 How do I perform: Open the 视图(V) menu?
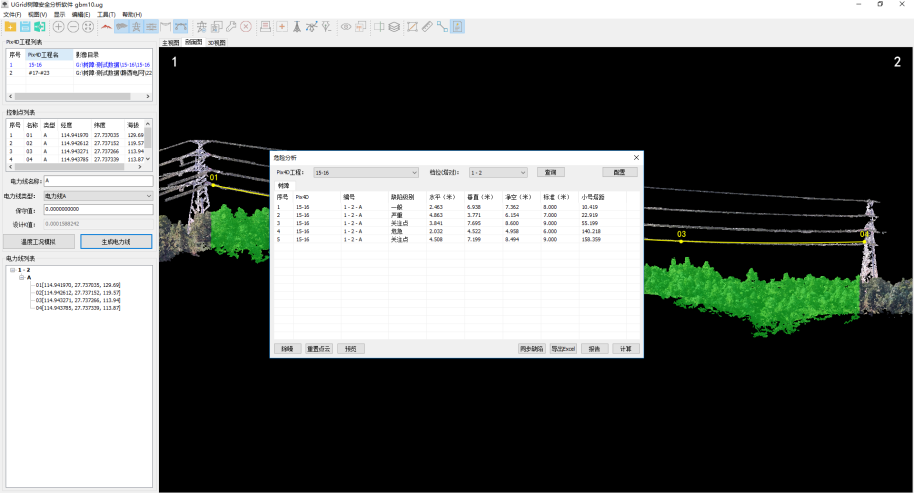coord(37,15)
